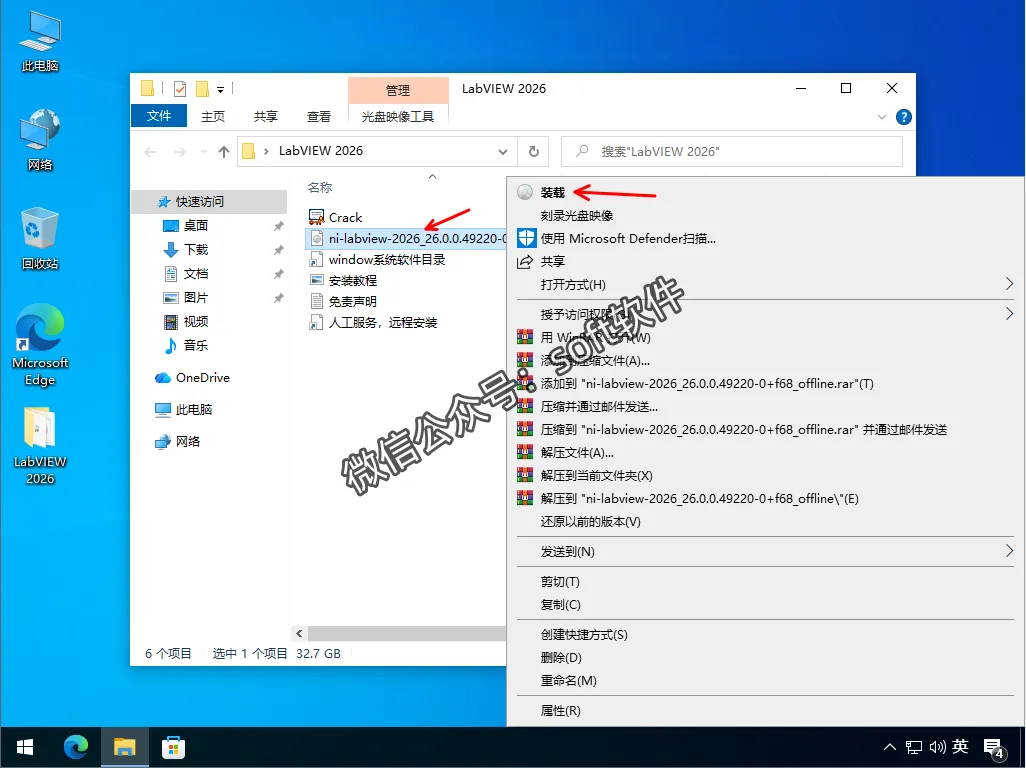
Task: Click the 名称 column header
Action: point(320,188)
